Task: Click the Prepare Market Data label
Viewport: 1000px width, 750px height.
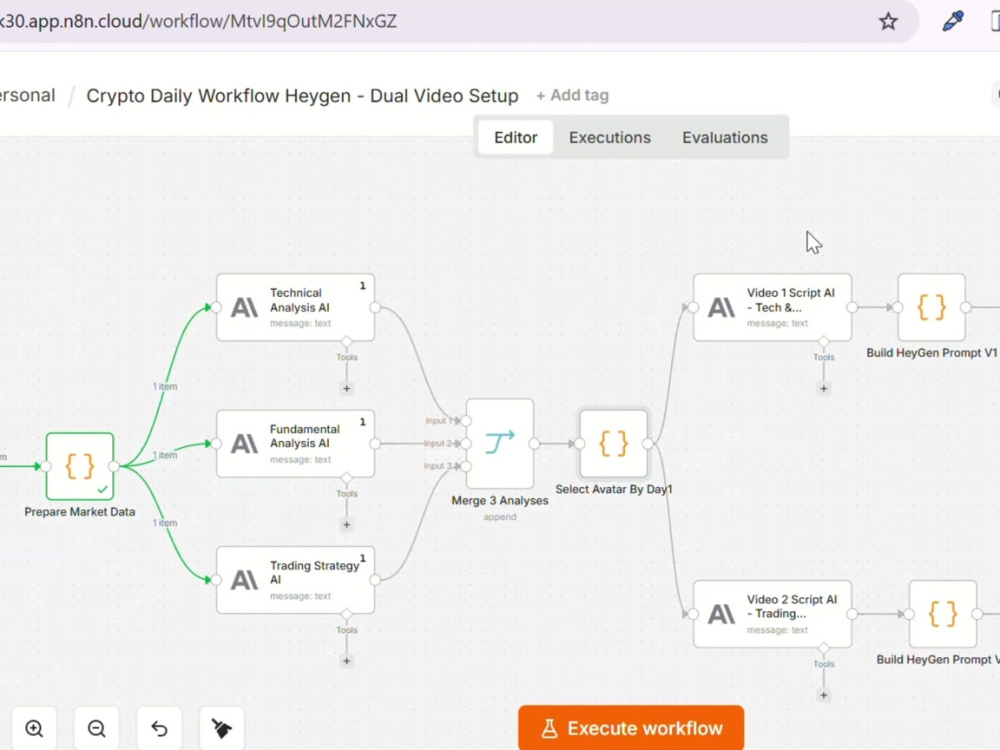Action: click(x=80, y=511)
